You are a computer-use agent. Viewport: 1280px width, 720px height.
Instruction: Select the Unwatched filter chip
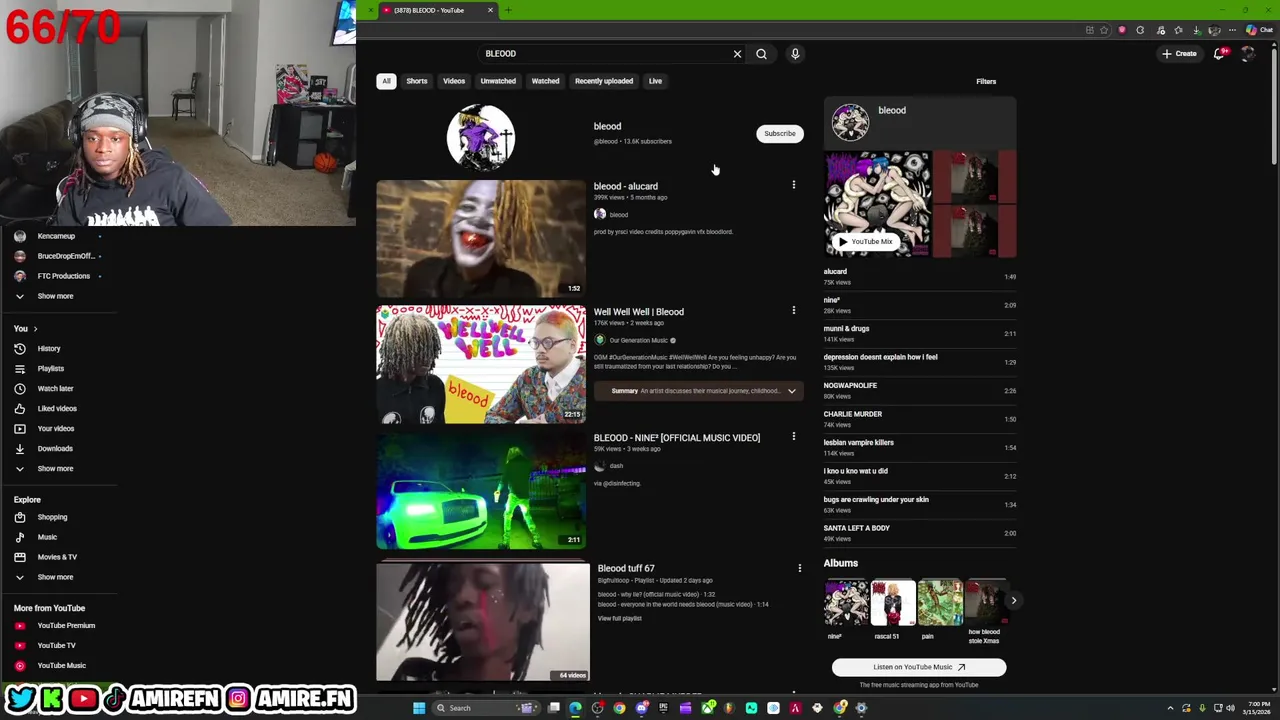498,81
